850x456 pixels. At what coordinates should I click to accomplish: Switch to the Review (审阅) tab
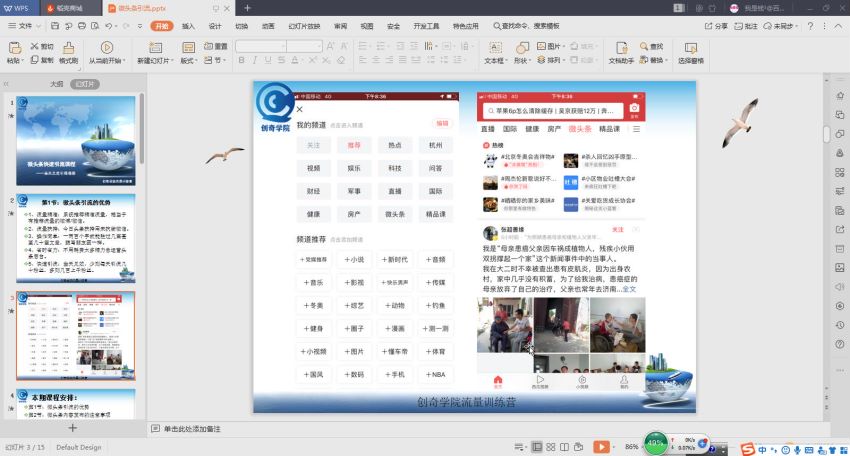(340, 25)
